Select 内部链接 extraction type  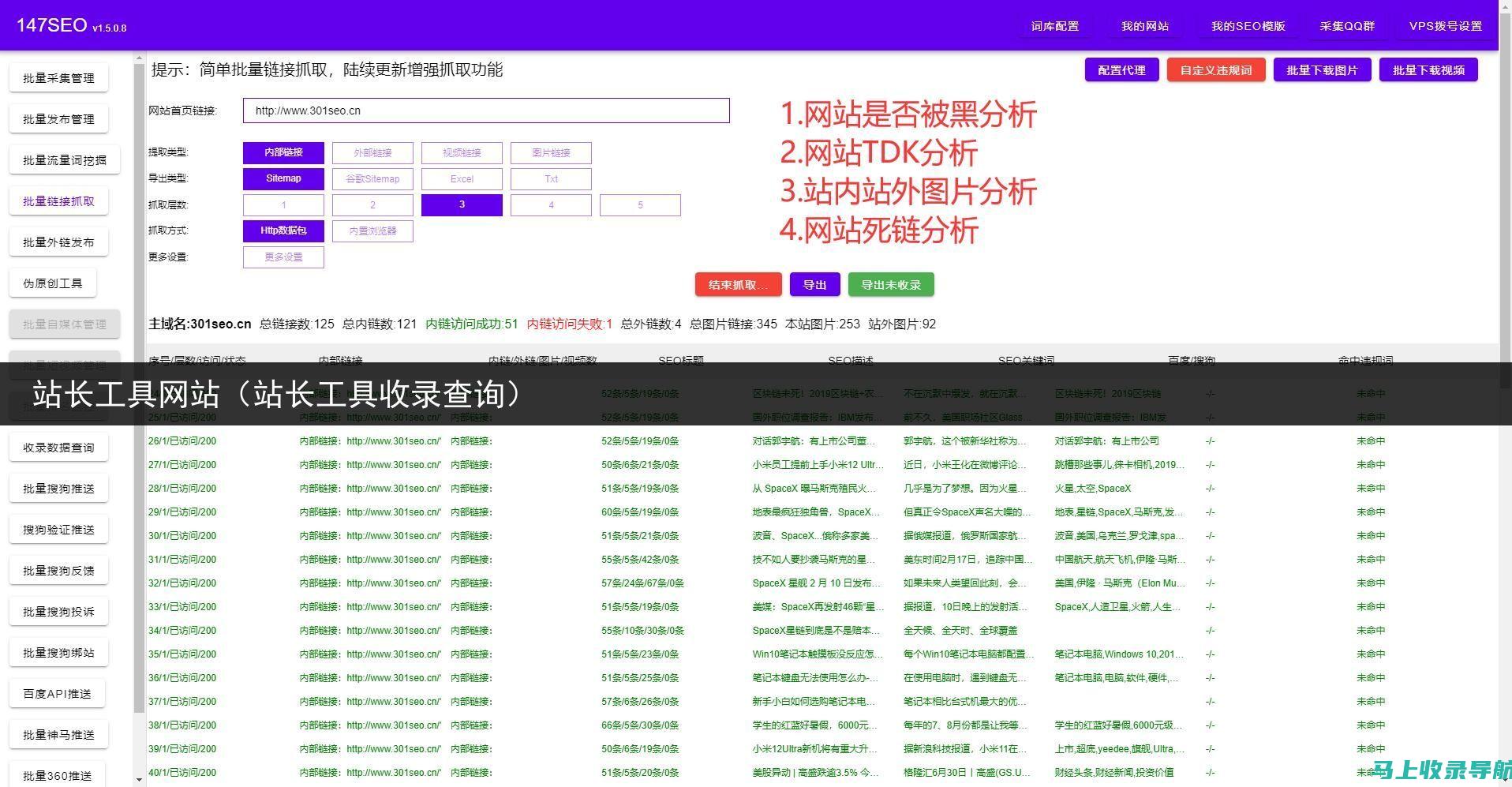[283, 152]
